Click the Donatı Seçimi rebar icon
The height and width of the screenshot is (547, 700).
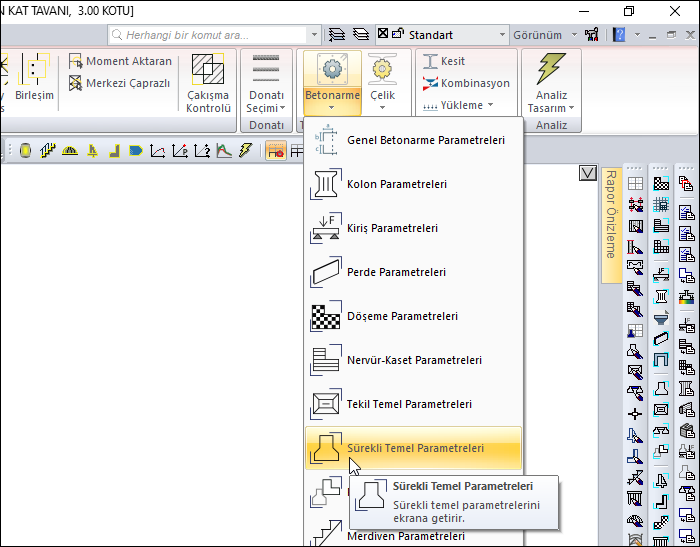(x=266, y=69)
